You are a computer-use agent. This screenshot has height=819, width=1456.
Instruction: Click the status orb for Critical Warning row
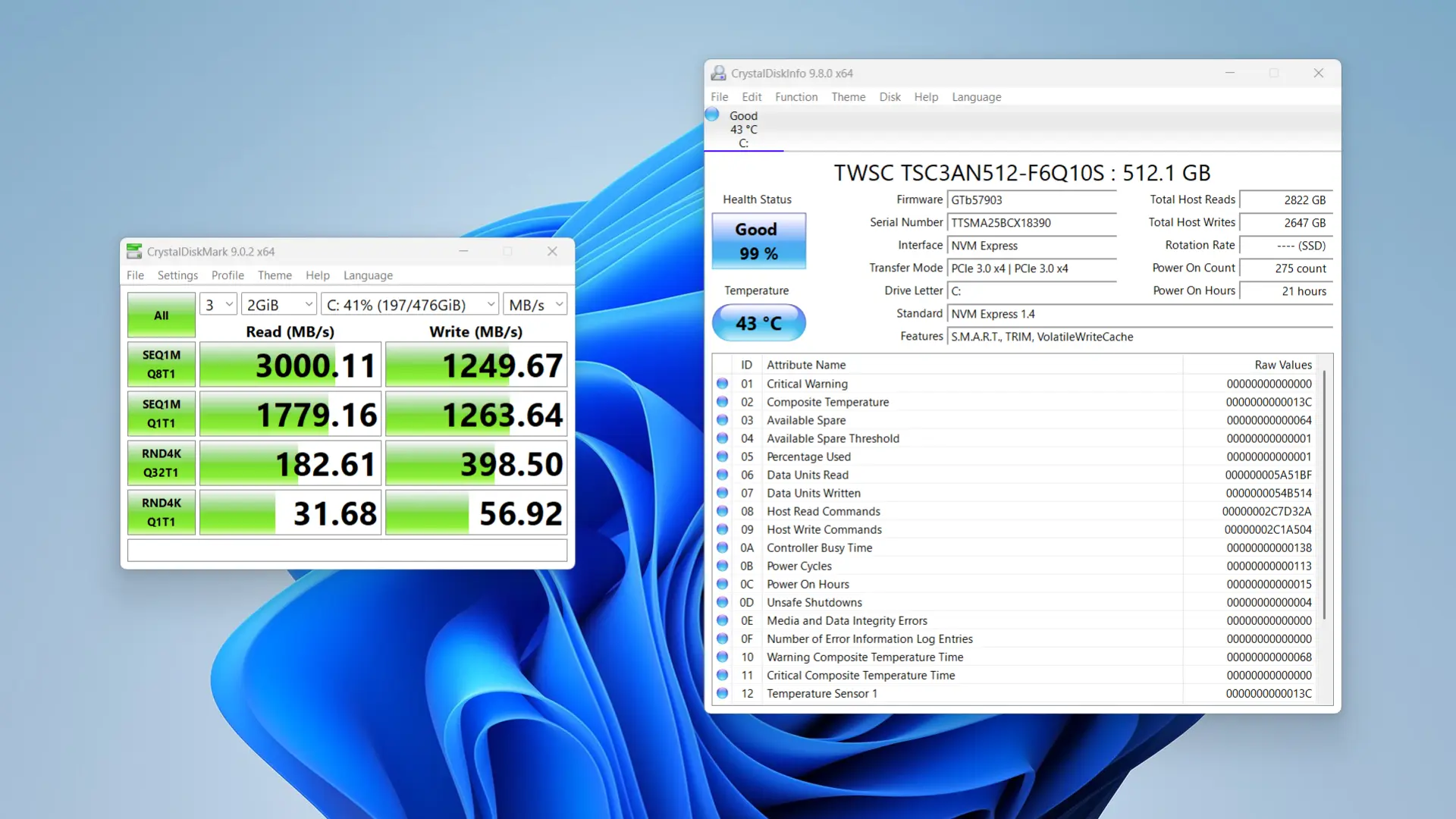click(723, 384)
